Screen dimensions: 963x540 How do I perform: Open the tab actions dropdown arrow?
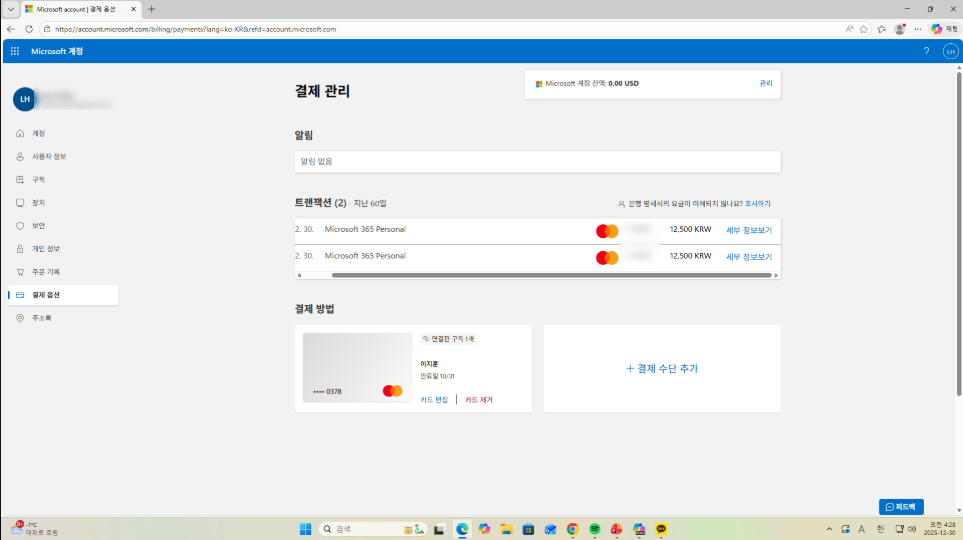pos(10,9)
